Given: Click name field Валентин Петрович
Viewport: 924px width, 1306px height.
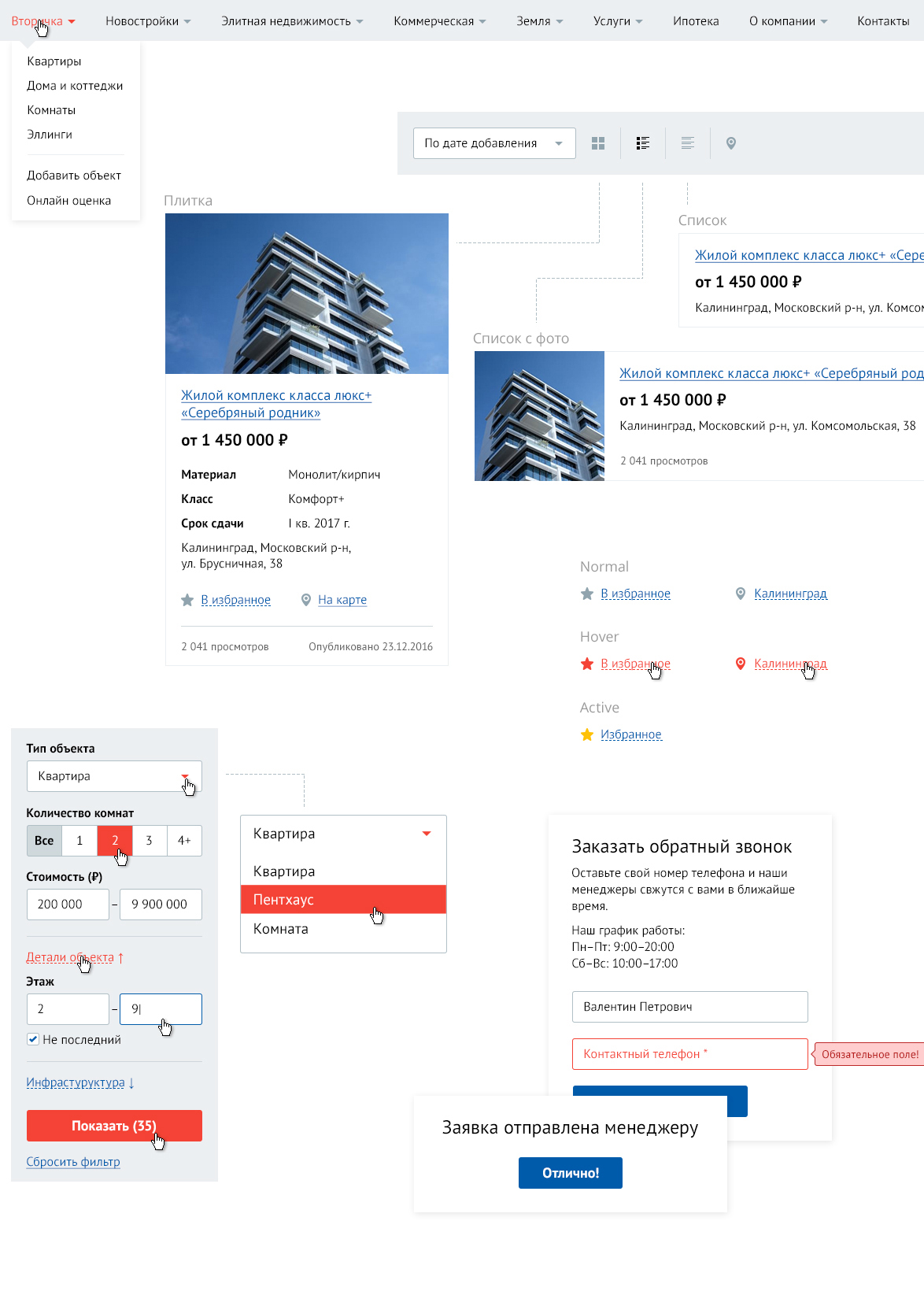Looking at the screenshot, I should (689, 1007).
